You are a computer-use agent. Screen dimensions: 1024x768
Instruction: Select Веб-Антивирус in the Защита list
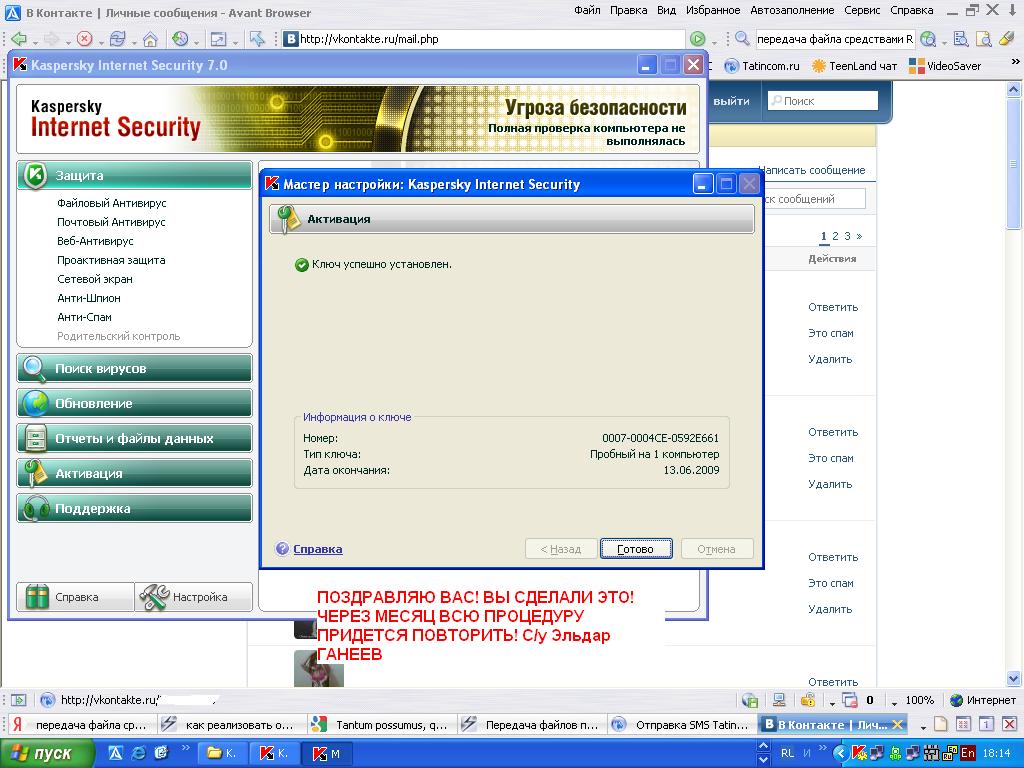95,241
